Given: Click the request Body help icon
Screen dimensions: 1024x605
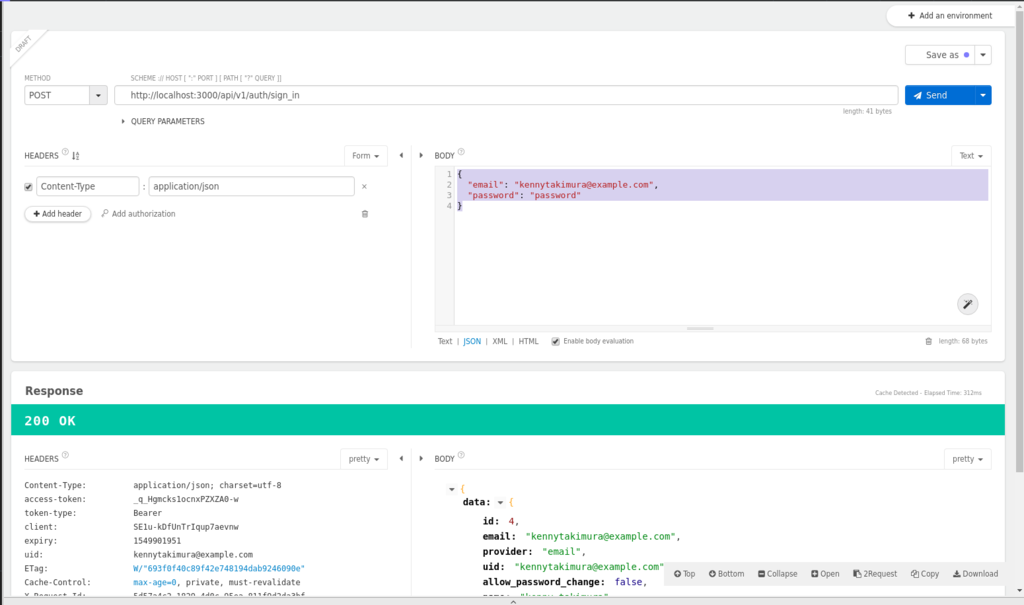Looking at the screenshot, I should 461,152.
